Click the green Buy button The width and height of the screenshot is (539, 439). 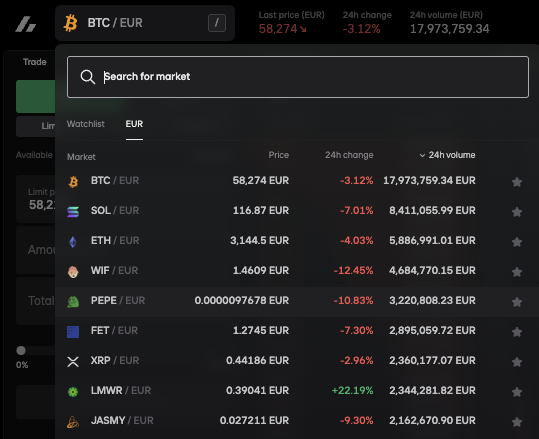35,97
